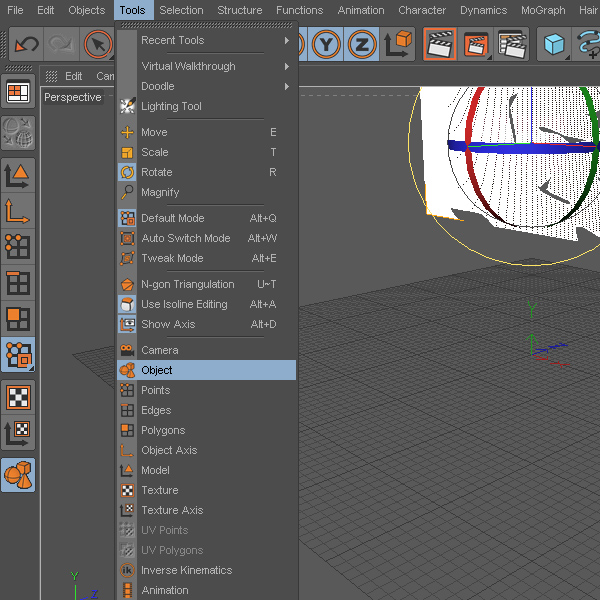Click the layout switcher icon in left palette
Viewport: 600px width, 600px height.
point(18,92)
